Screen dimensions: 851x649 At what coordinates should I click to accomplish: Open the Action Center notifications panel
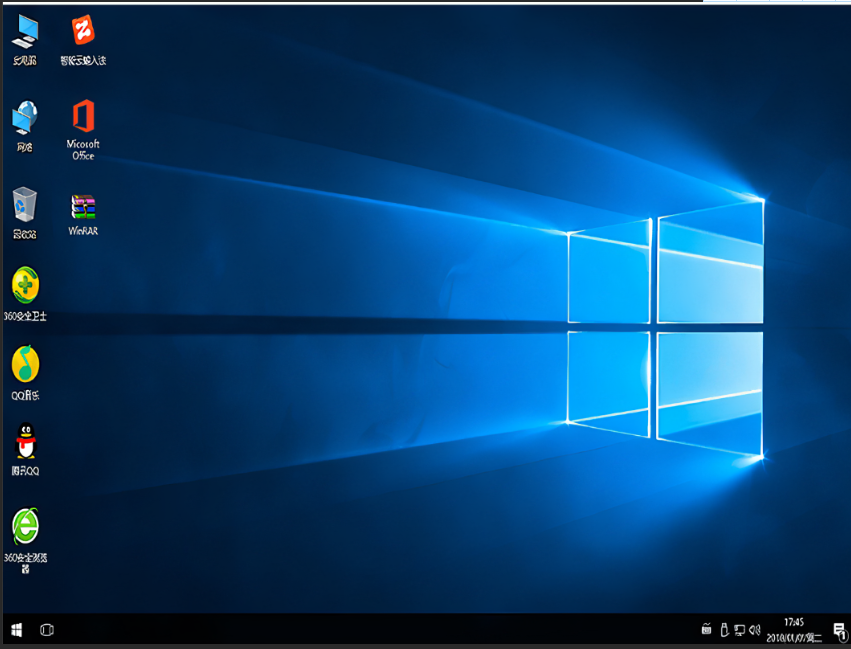838,630
